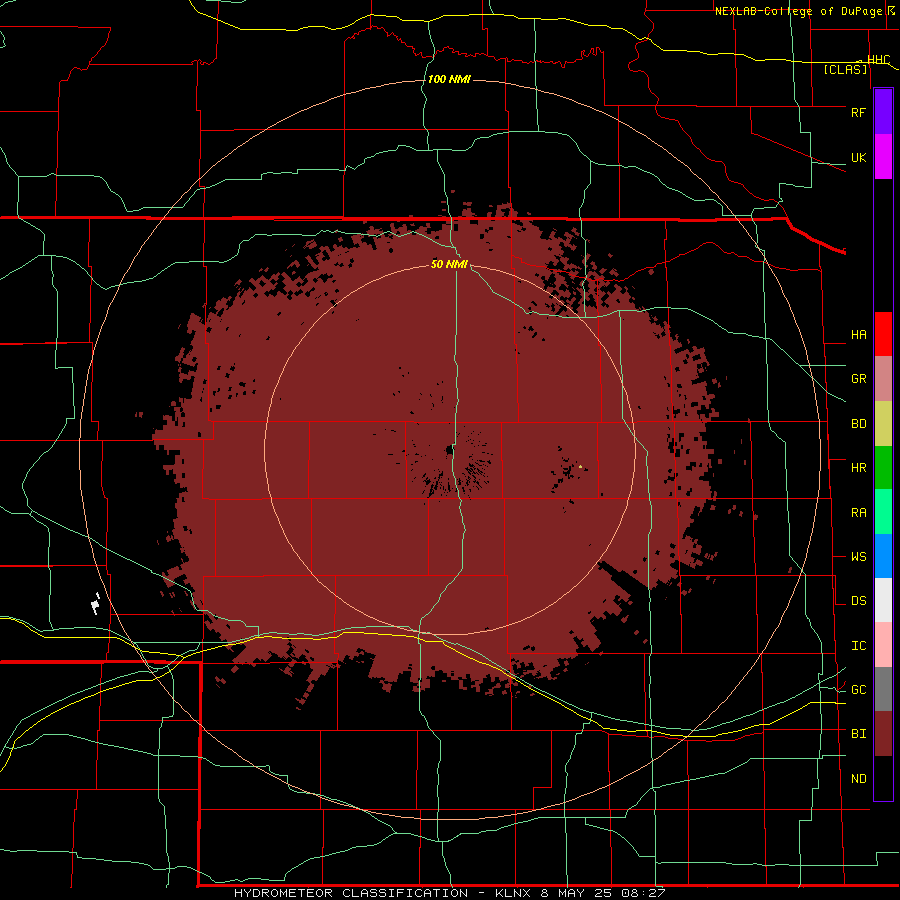Select the green HR legend swatch
This screenshot has width=900, height=900.
[883, 468]
